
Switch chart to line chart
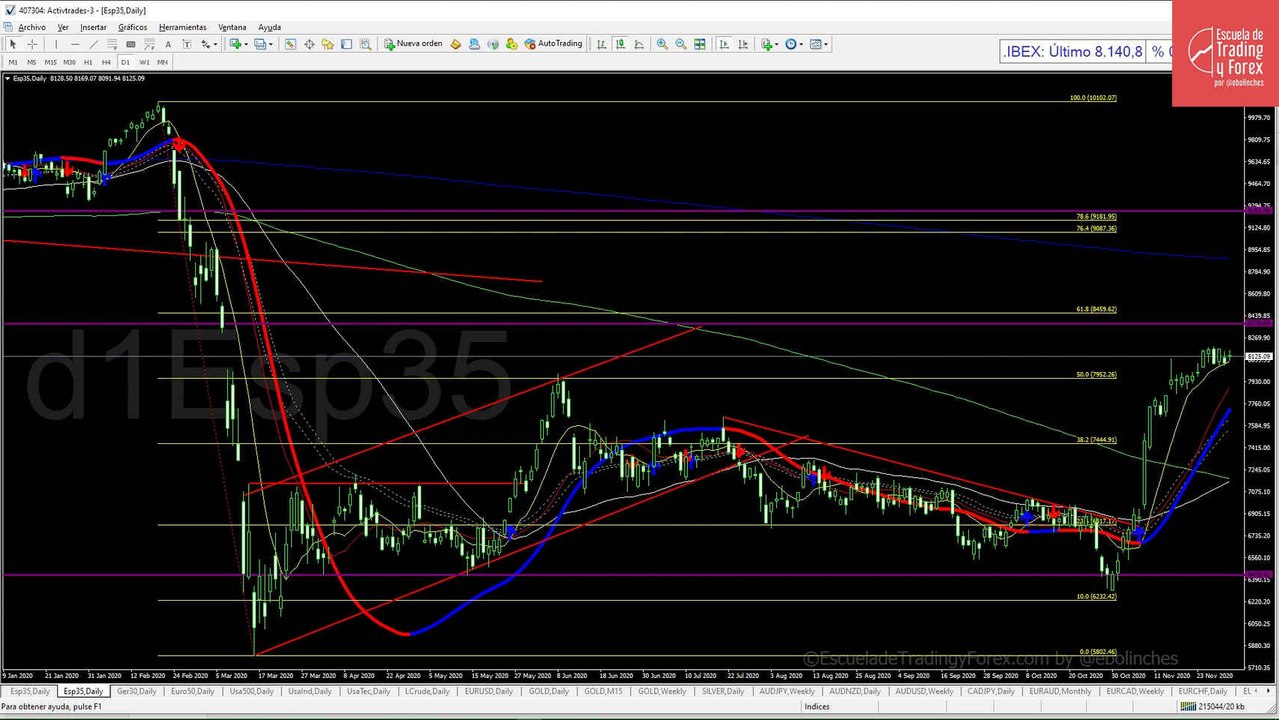(x=639, y=44)
